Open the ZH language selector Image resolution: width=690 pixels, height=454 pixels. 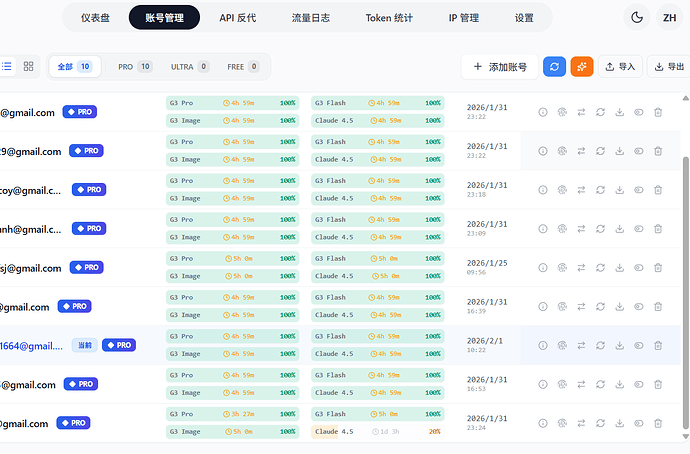669,18
